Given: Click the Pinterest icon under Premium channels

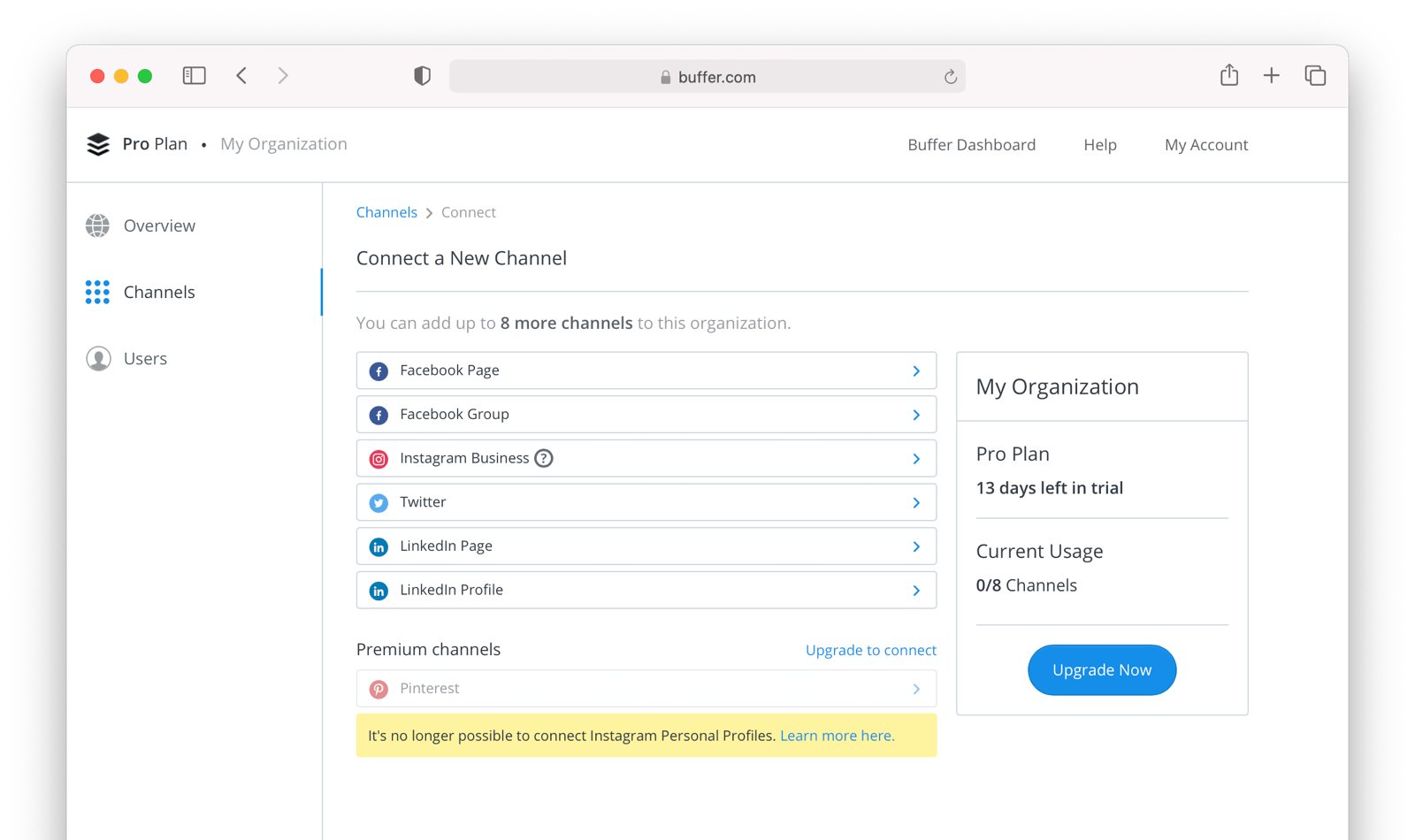Looking at the screenshot, I should pos(379,688).
